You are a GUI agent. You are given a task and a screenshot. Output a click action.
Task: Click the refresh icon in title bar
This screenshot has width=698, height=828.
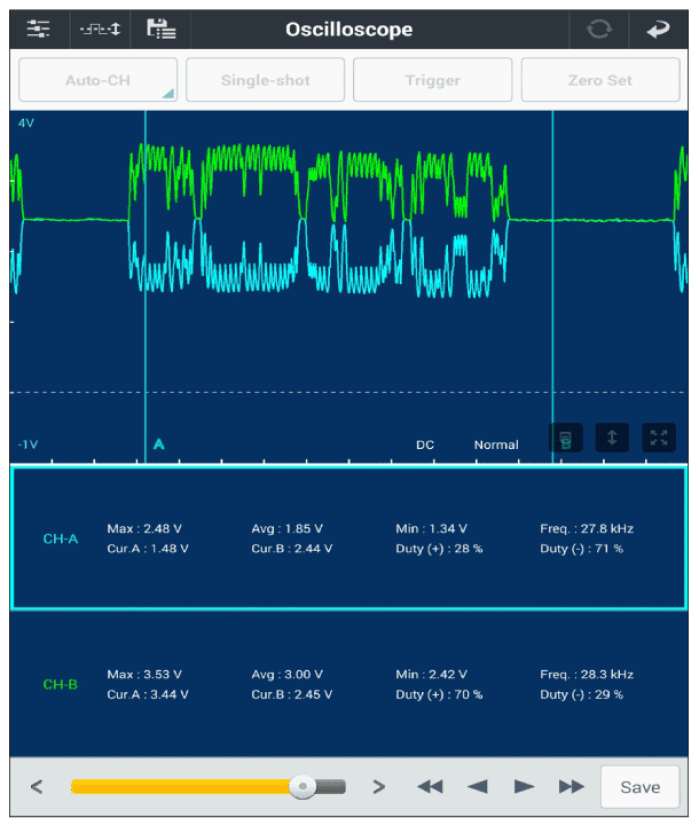(598, 29)
